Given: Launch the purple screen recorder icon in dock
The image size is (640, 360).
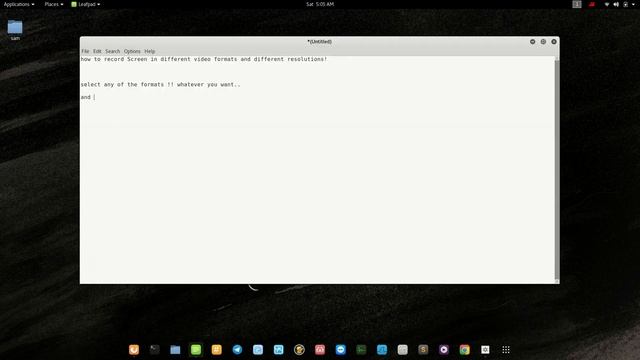Looking at the screenshot, I should [444, 349].
